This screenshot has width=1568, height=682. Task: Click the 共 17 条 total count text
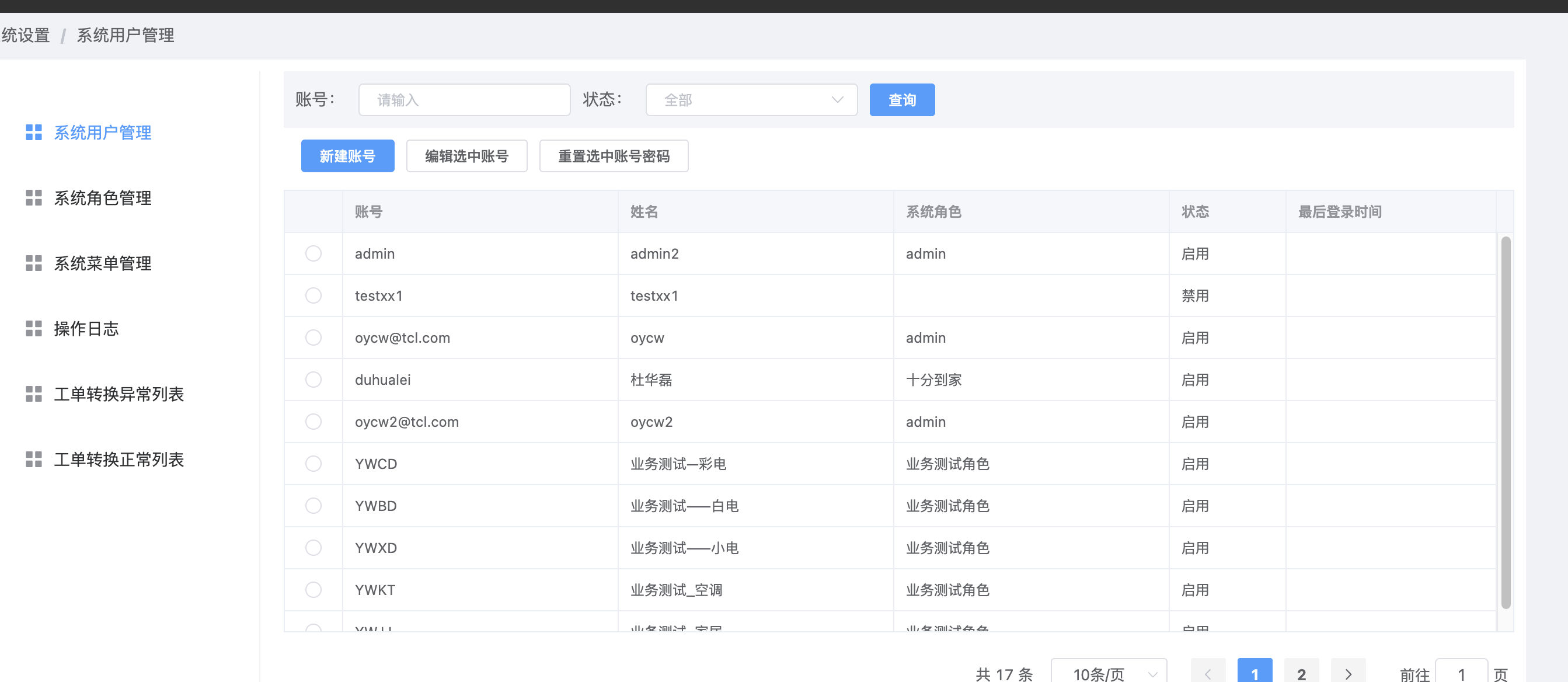click(1004, 673)
